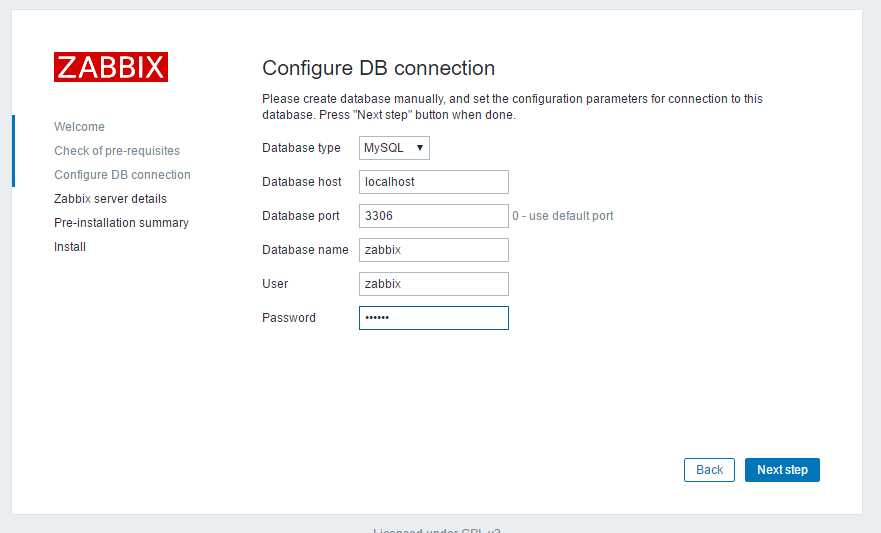Open the Welcome step in sidebar
Screen dimensions: 881x533
pos(79,126)
